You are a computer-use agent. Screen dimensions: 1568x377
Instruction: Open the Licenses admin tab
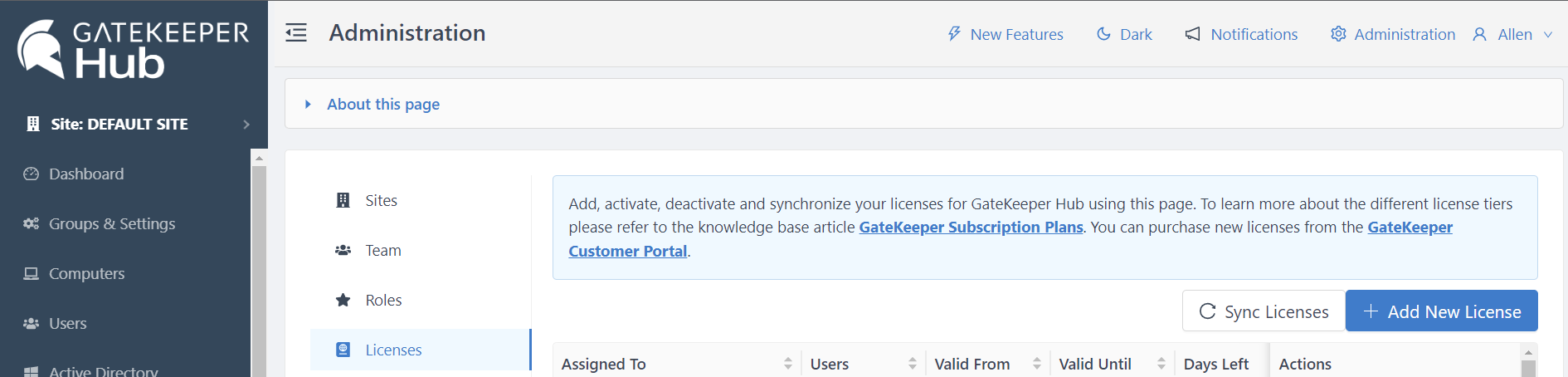coord(393,350)
